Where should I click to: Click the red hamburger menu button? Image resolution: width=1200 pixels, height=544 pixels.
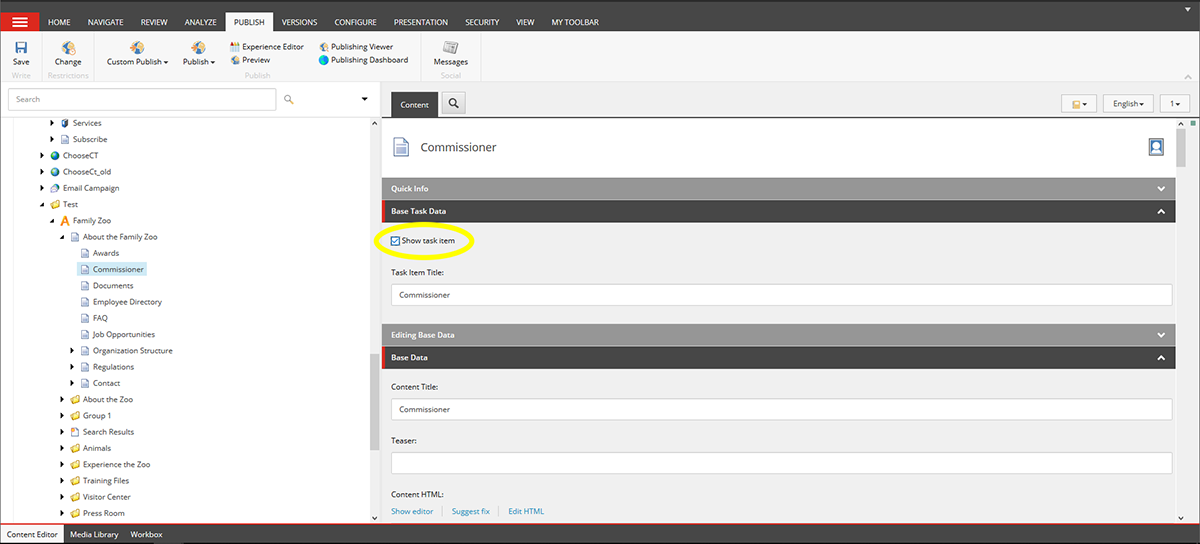click(20, 21)
